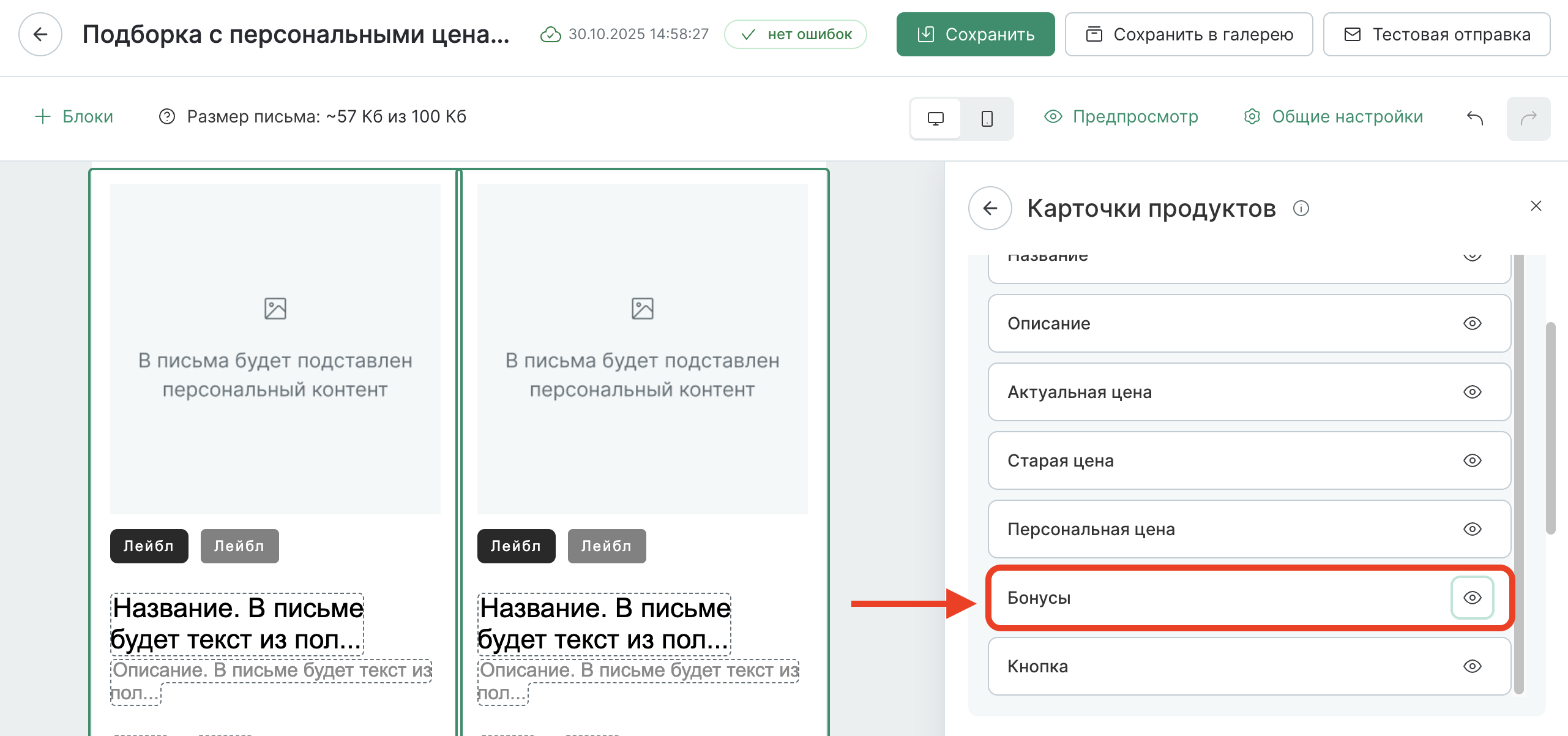This screenshot has width=1568, height=736.
Task: Open the Блоки panel
Action: pos(75,116)
